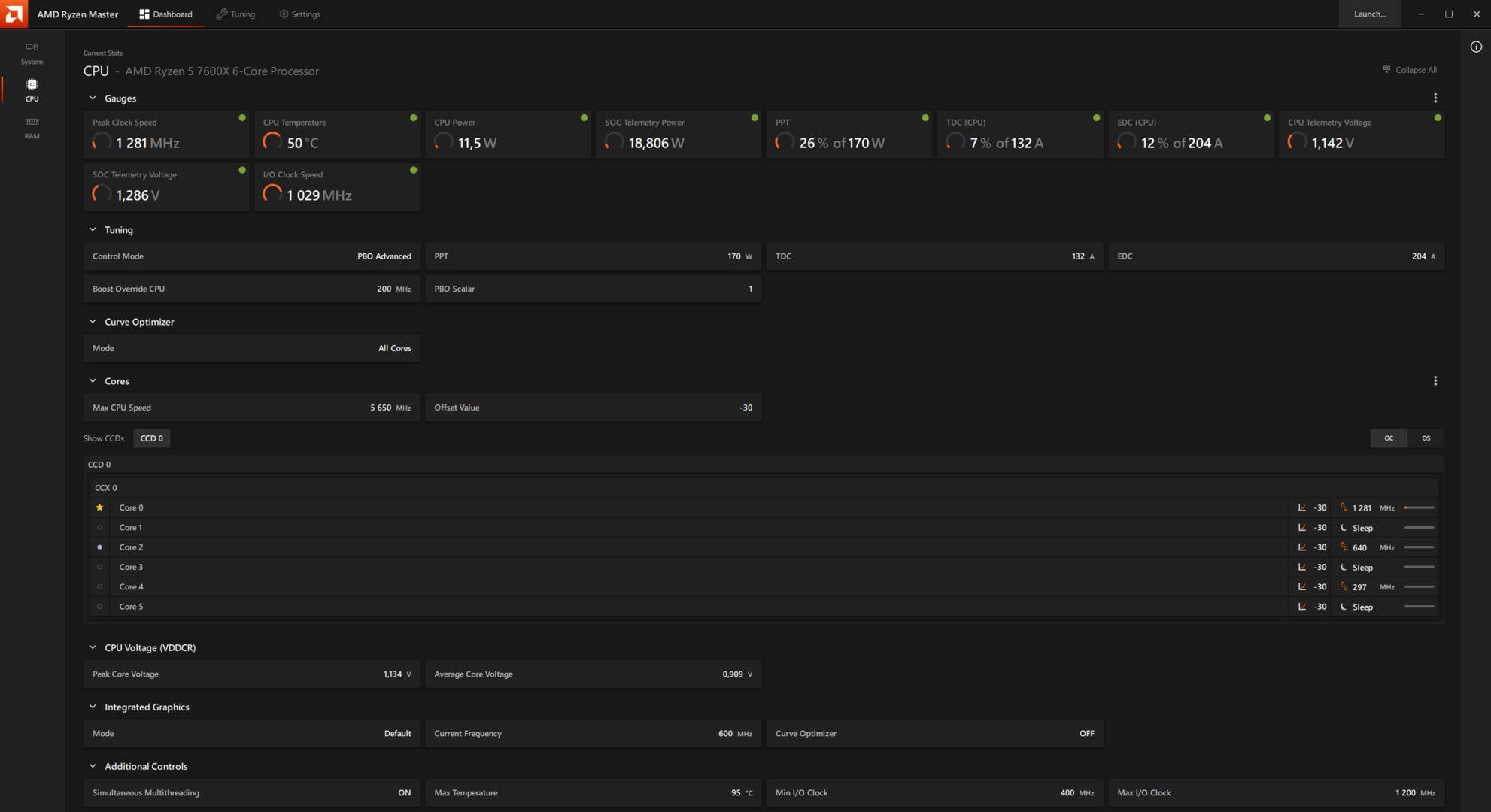1491x812 pixels.
Task: Open the RAM panel from the sidebar
Action: pyautogui.click(x=32, y=128)
